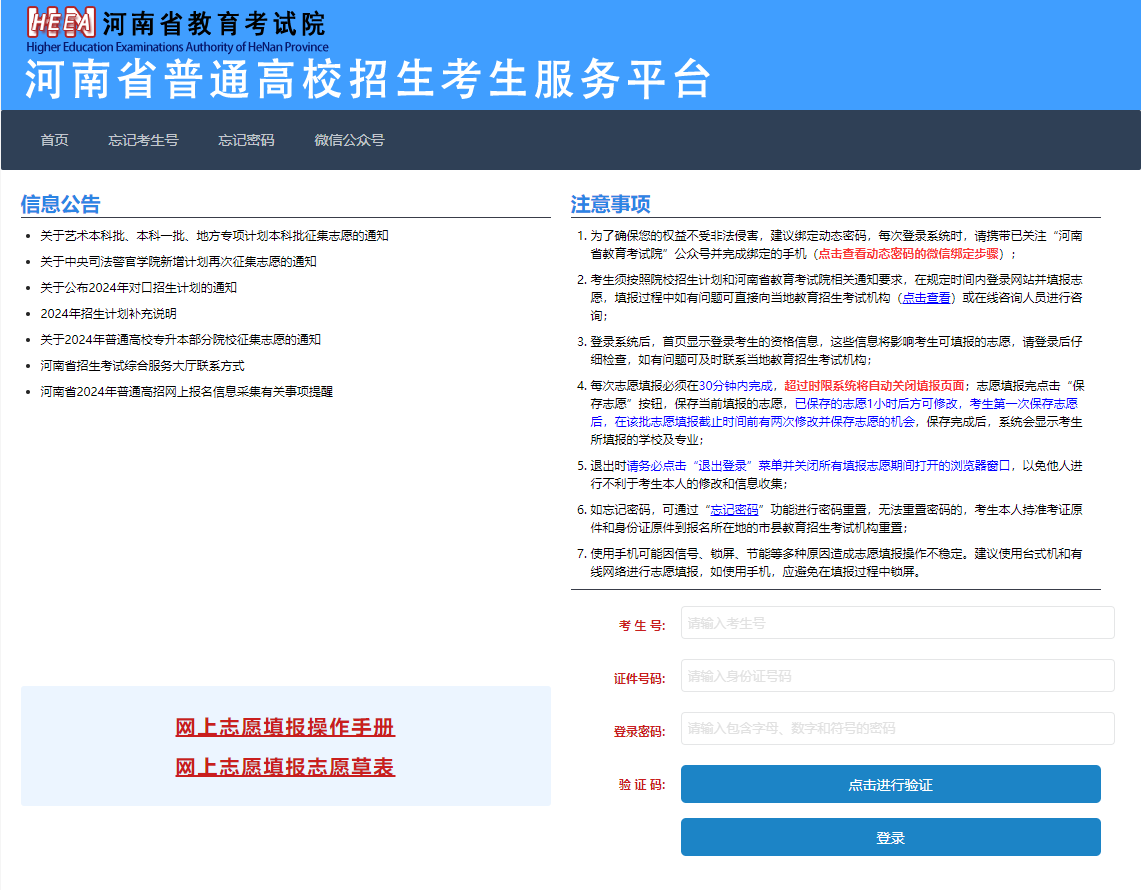Open the 微信公众号 navigation item

point(349,140)
